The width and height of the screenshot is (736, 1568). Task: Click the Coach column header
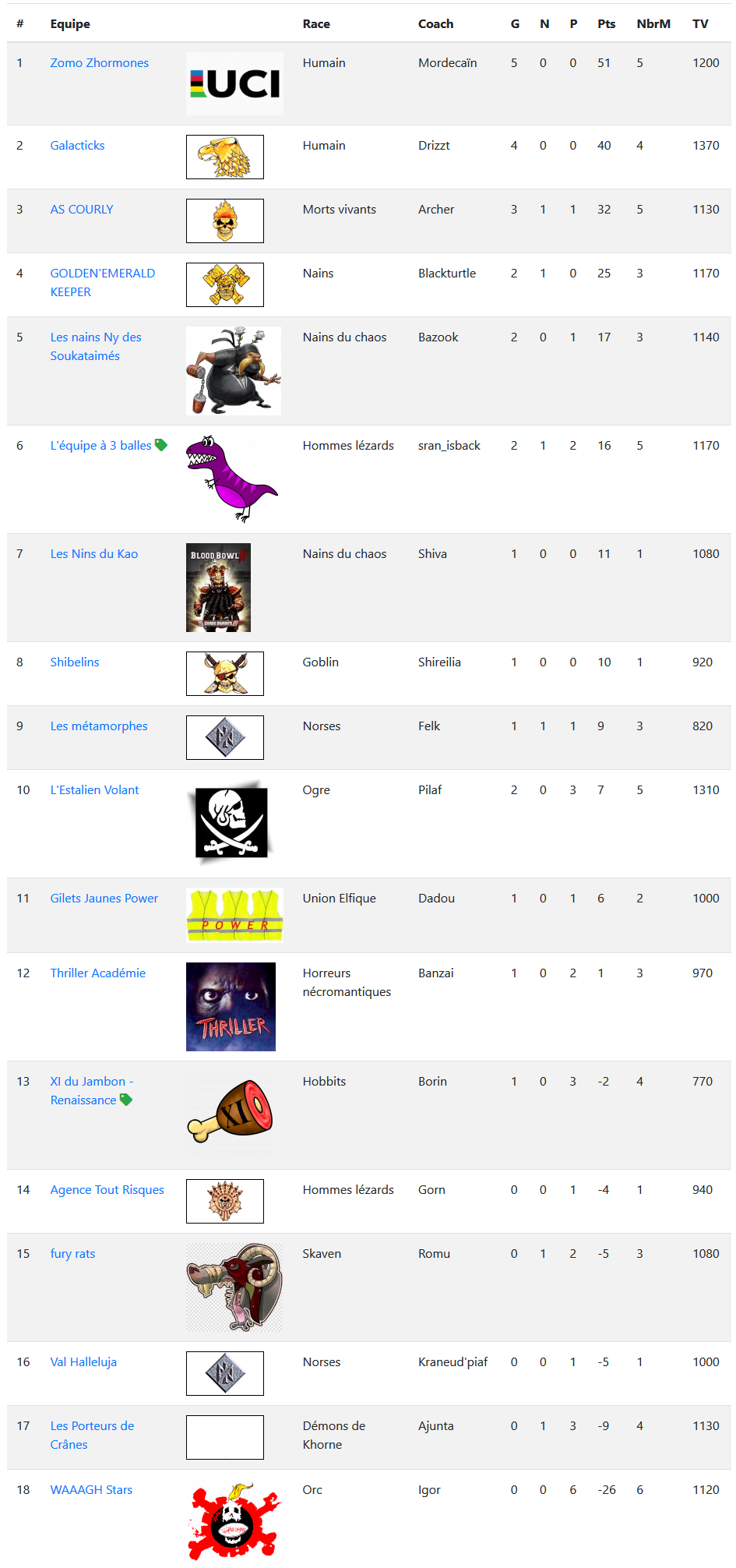435,23
